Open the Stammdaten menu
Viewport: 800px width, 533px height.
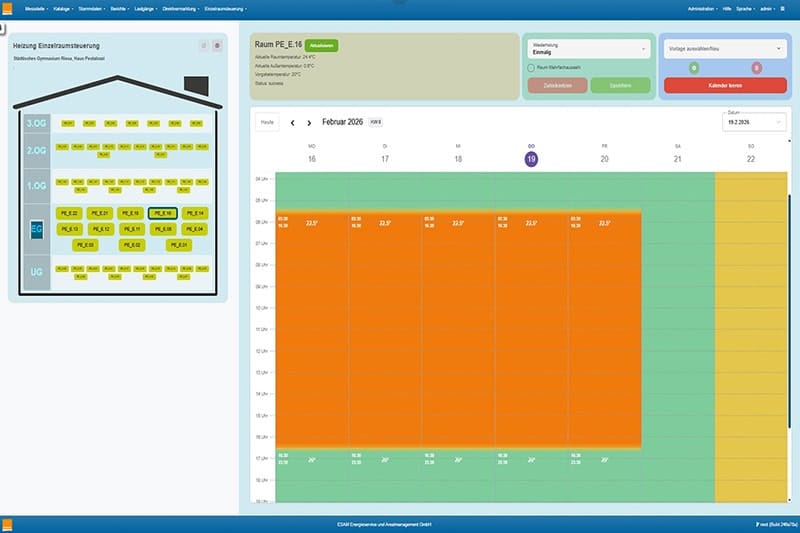[93, 6]
